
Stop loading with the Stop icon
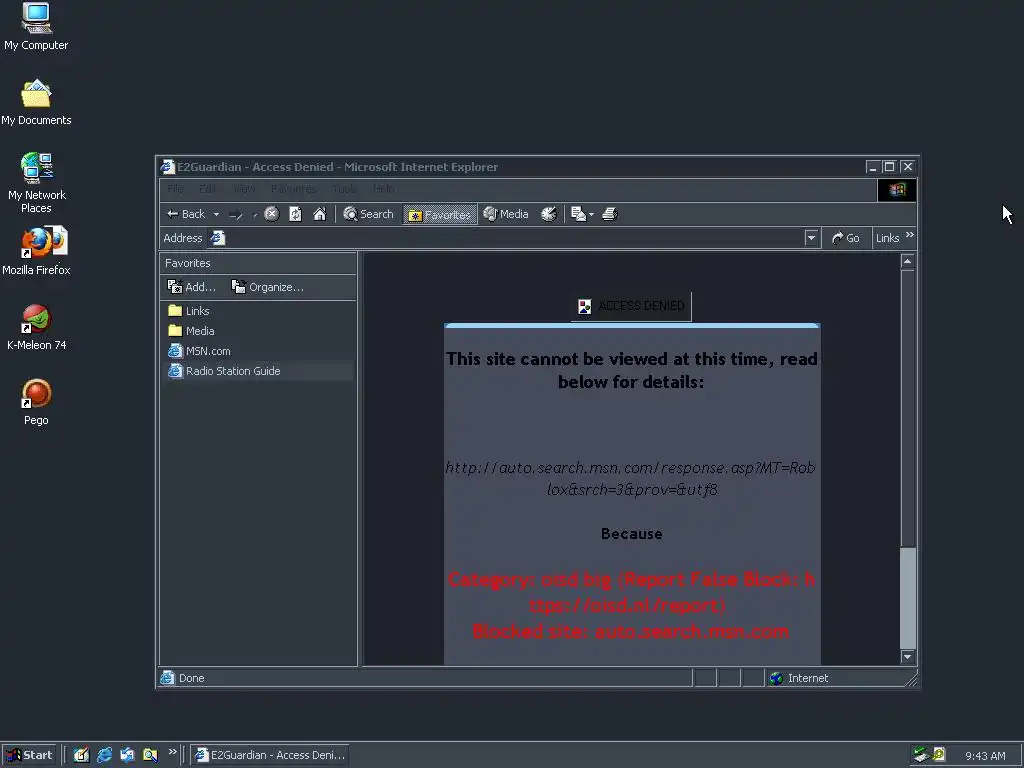click(x=272, y=214)
